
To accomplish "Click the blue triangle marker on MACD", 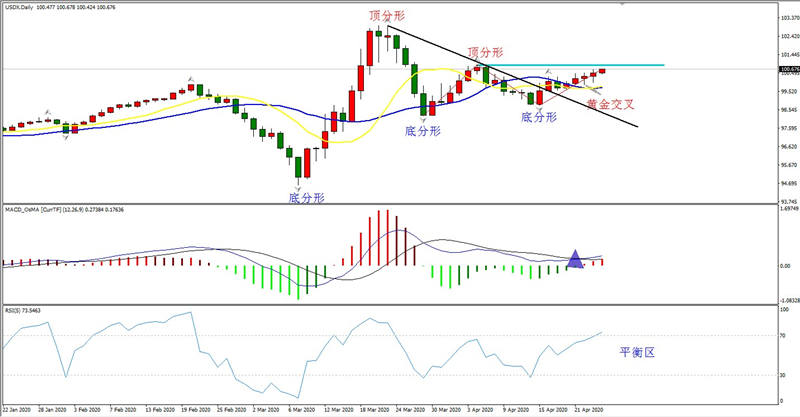I will pyautogui.click(x=575, y=259).
